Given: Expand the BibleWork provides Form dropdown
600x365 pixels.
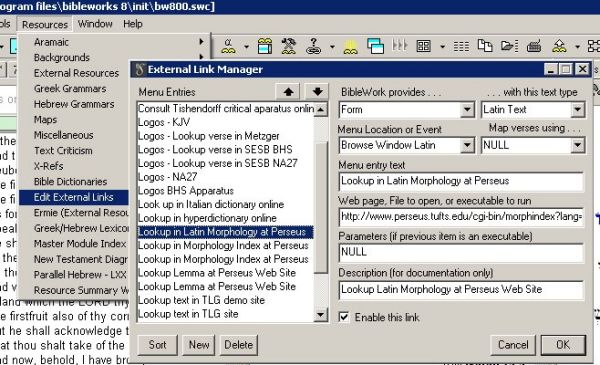Looking at the screenshot, I should click(x=467, y=110).
